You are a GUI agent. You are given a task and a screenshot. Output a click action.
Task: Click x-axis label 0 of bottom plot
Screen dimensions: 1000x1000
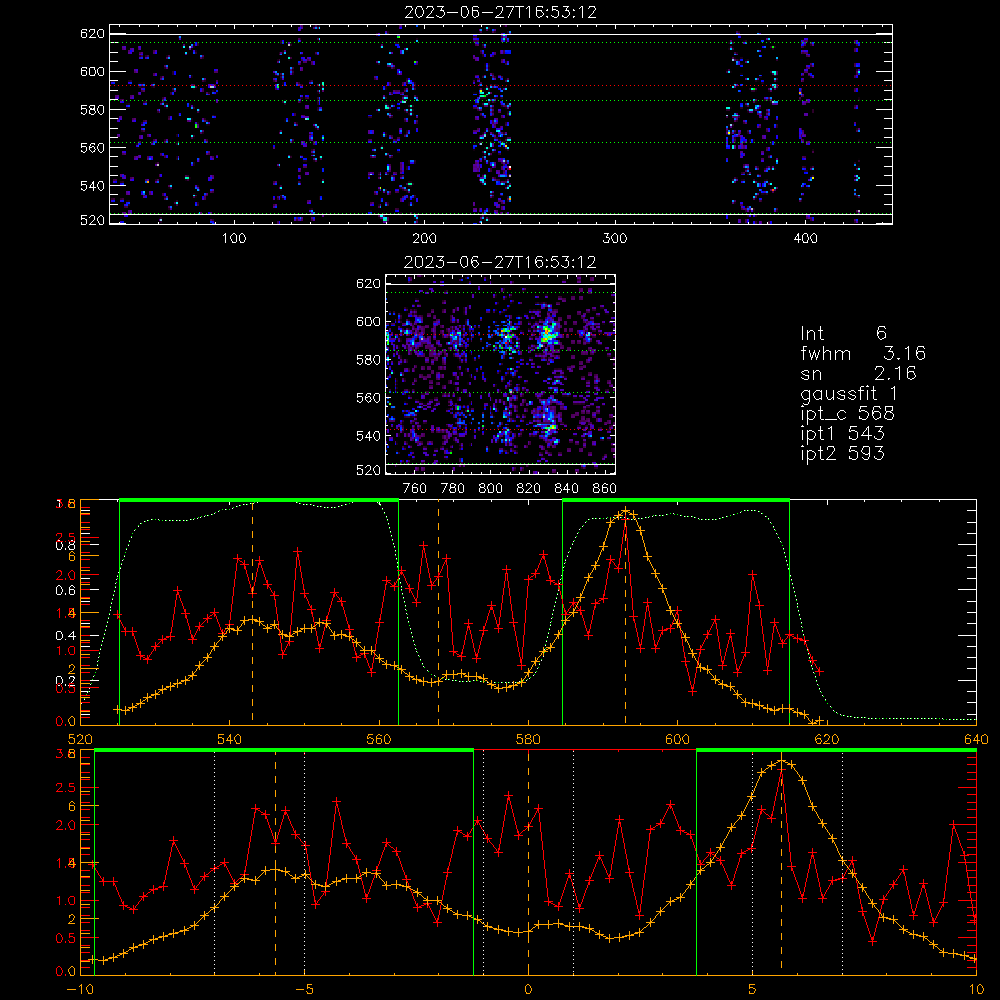click(528, 989)
